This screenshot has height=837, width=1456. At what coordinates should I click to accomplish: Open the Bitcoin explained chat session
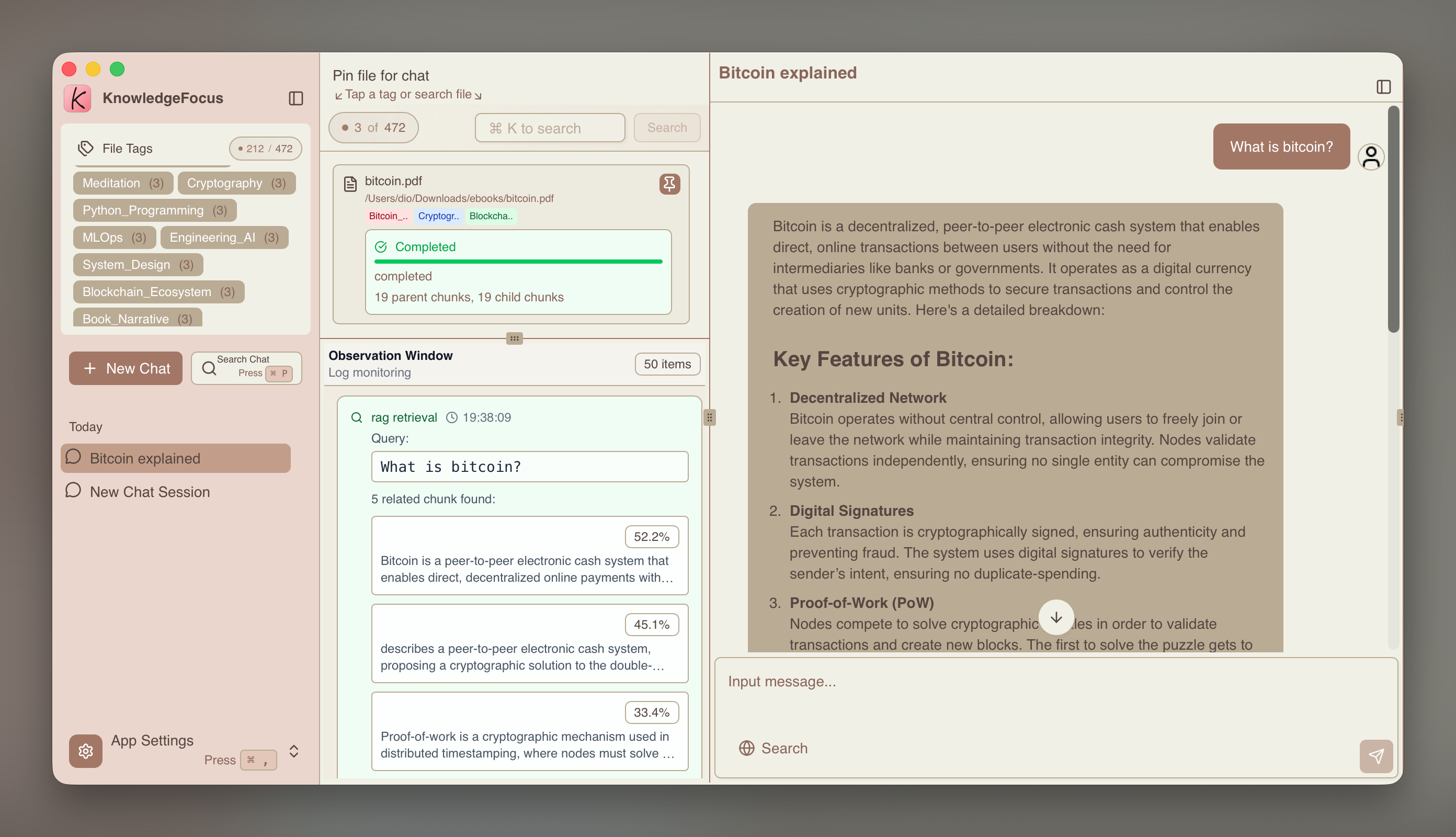tap(175, 458)
